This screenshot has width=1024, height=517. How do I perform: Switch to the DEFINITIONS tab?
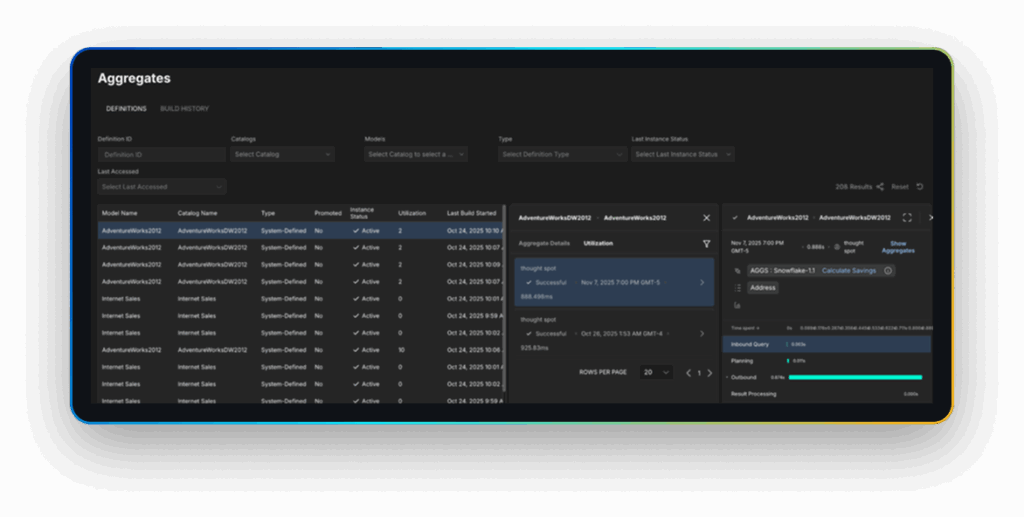[126, 109]
